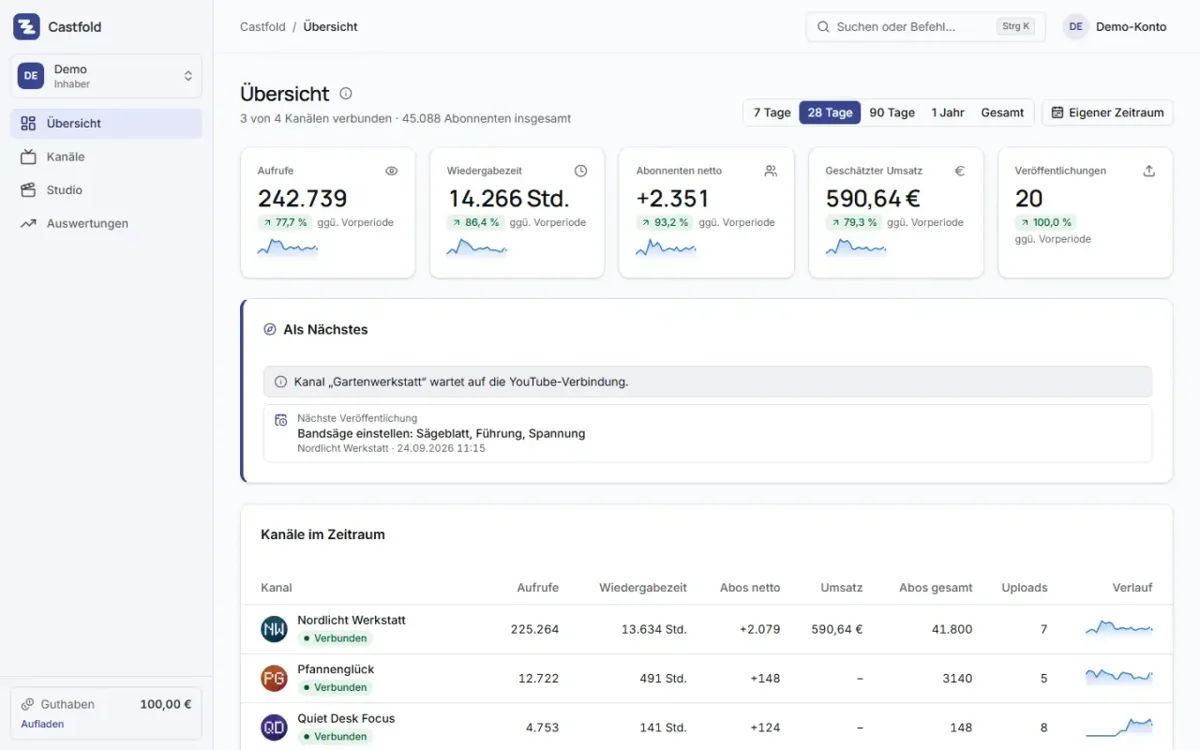Open the Gartenwerkstatt YouTube connection notice
This screenshot has height=750, width=1200.
(x=708, y=382)
